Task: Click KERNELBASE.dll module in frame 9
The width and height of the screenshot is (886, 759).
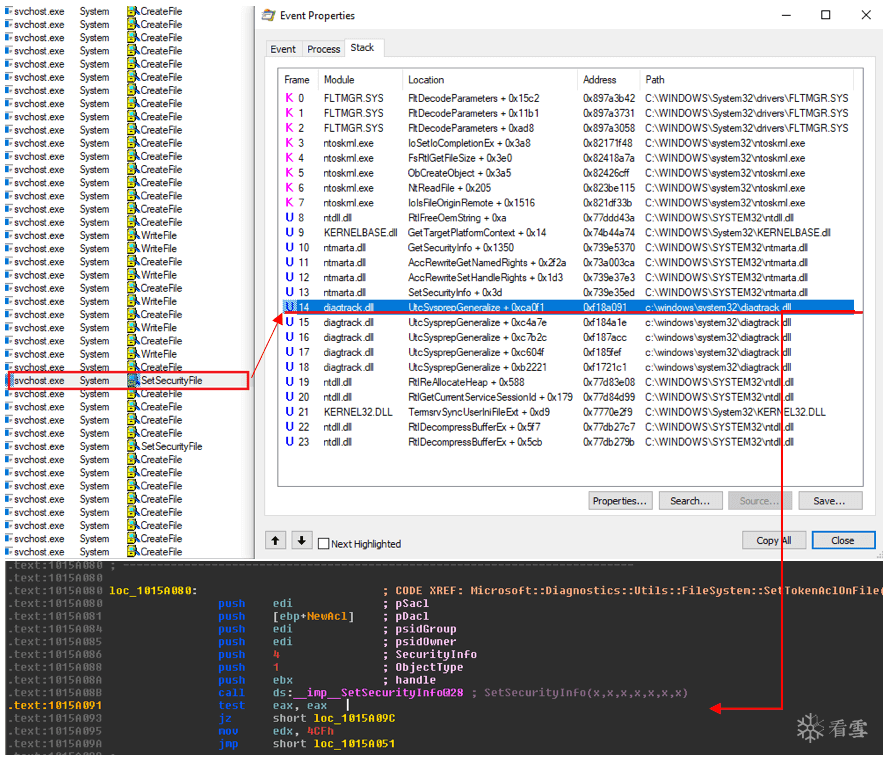Action: pyautogui.click(x=361, y=233)
